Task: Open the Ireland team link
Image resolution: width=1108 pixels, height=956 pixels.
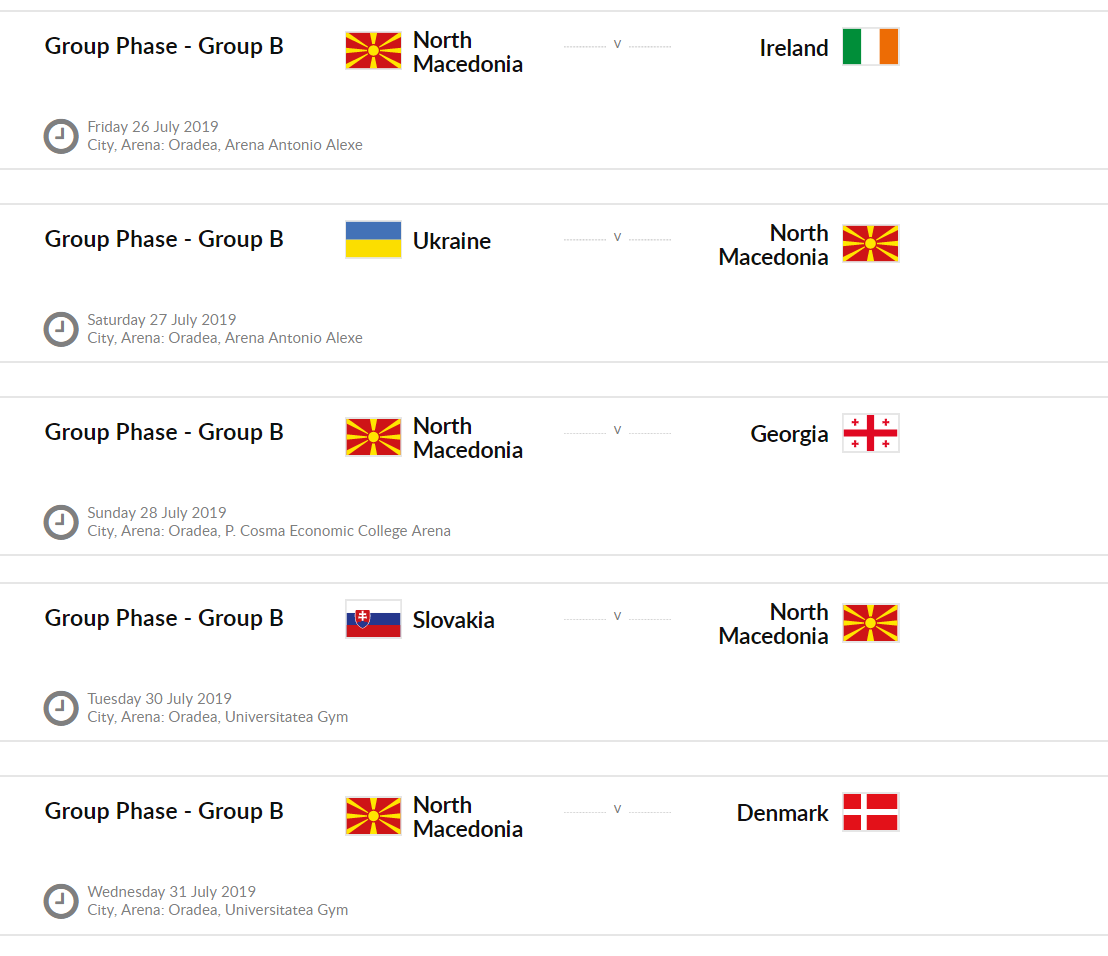Action: pyautogui.click(x=793, y=48)
